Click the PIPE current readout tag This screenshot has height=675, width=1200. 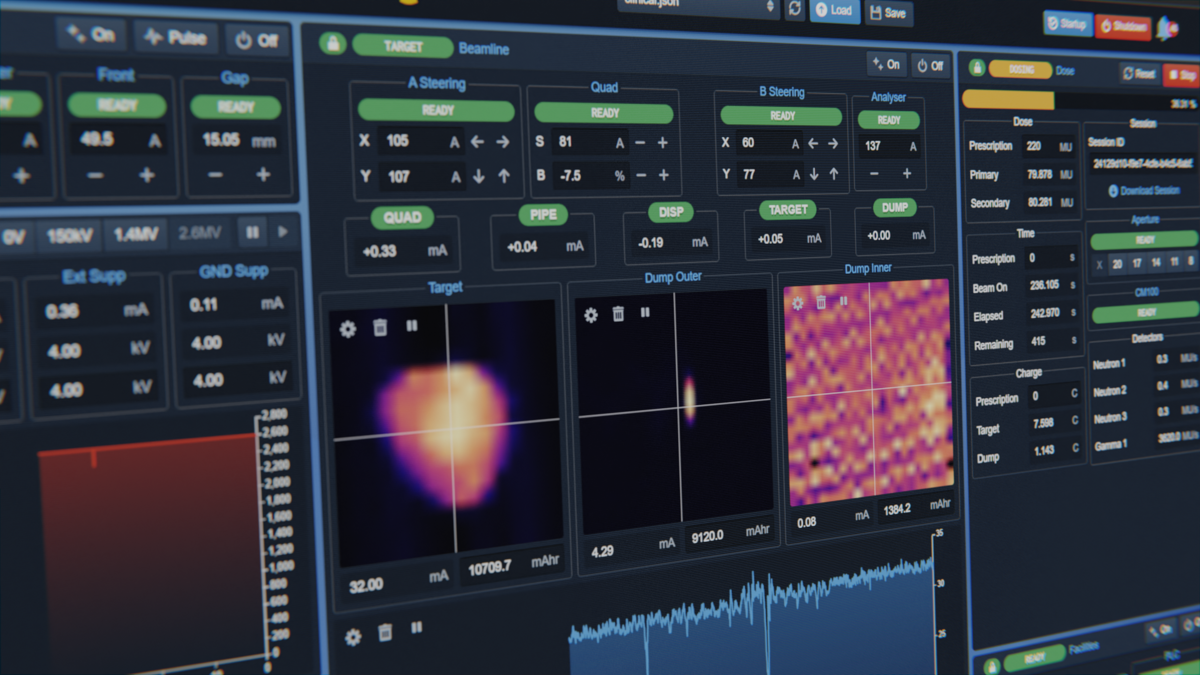pos(543,215)
